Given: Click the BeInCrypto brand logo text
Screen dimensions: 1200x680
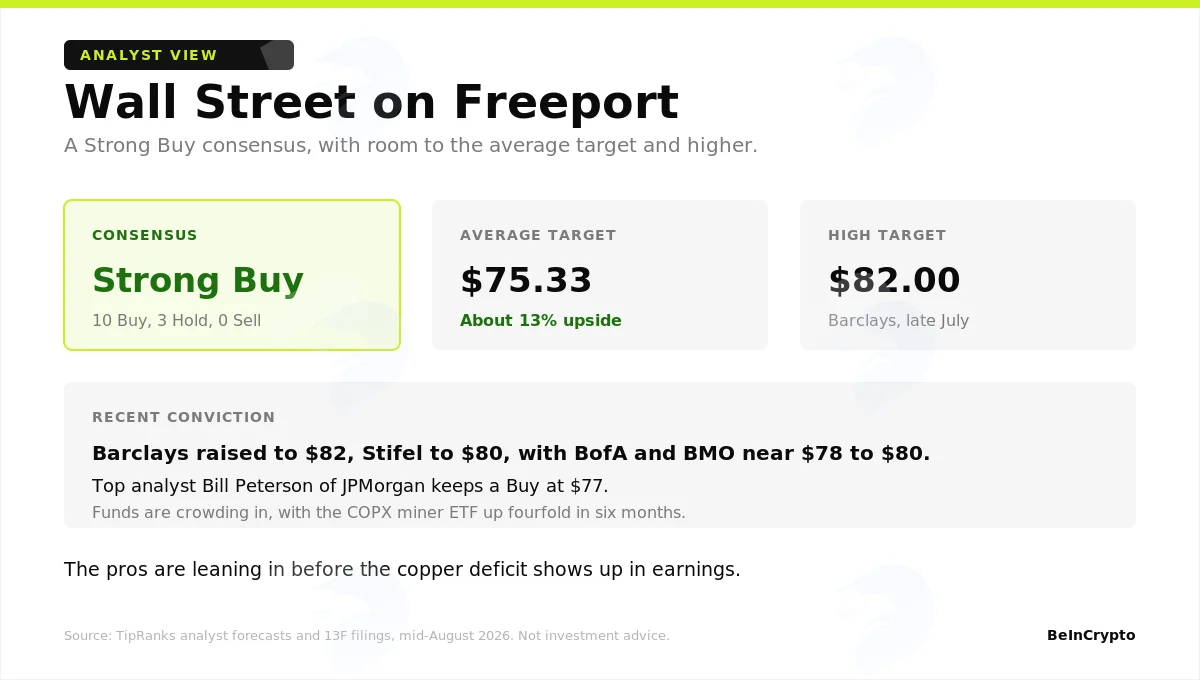Looking at the screenshot, I should coord(1091,635).
